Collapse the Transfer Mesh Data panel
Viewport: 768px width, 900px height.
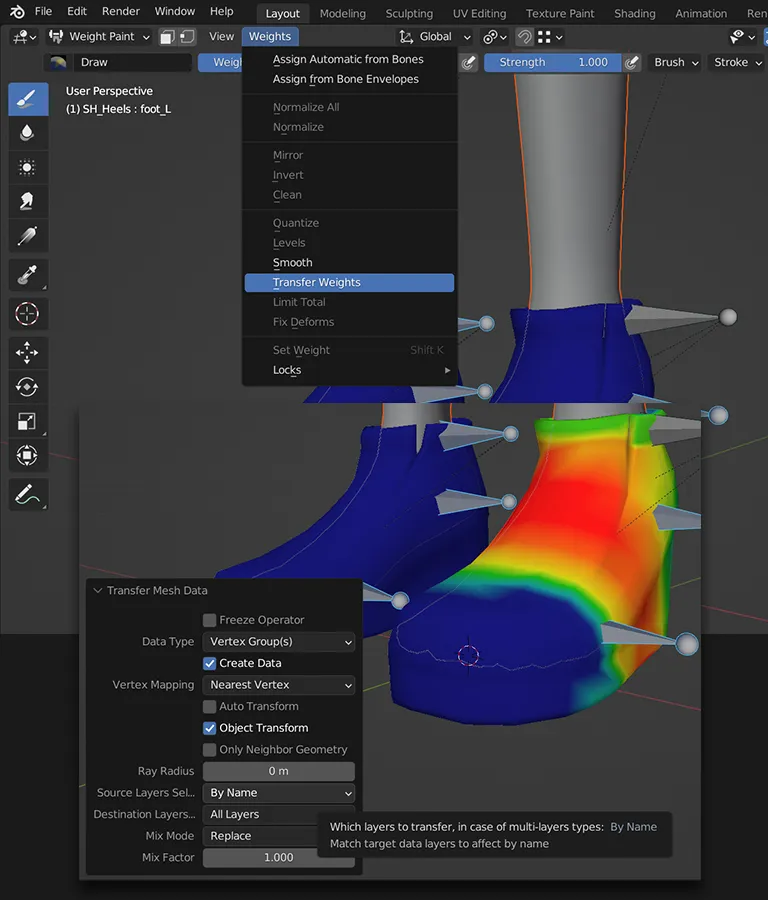point(98,591)
